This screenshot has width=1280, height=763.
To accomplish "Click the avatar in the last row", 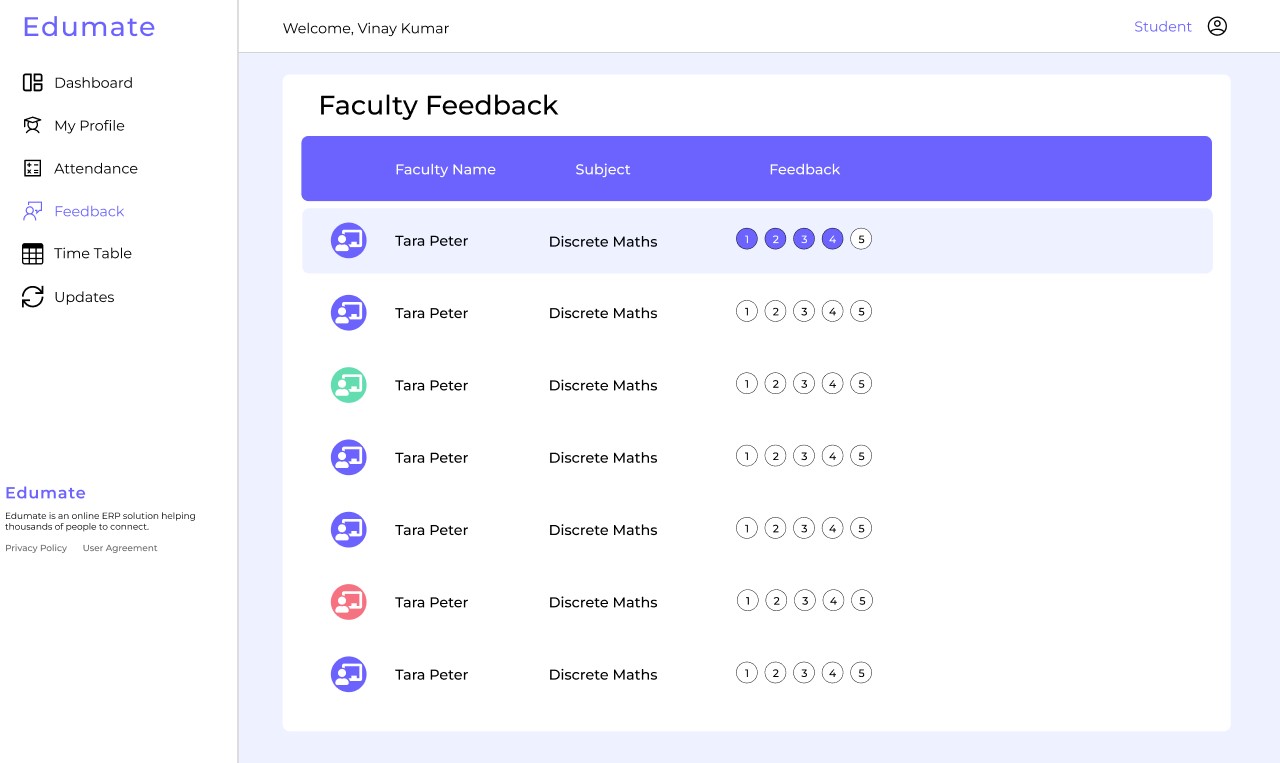I will tap(349, 674).
